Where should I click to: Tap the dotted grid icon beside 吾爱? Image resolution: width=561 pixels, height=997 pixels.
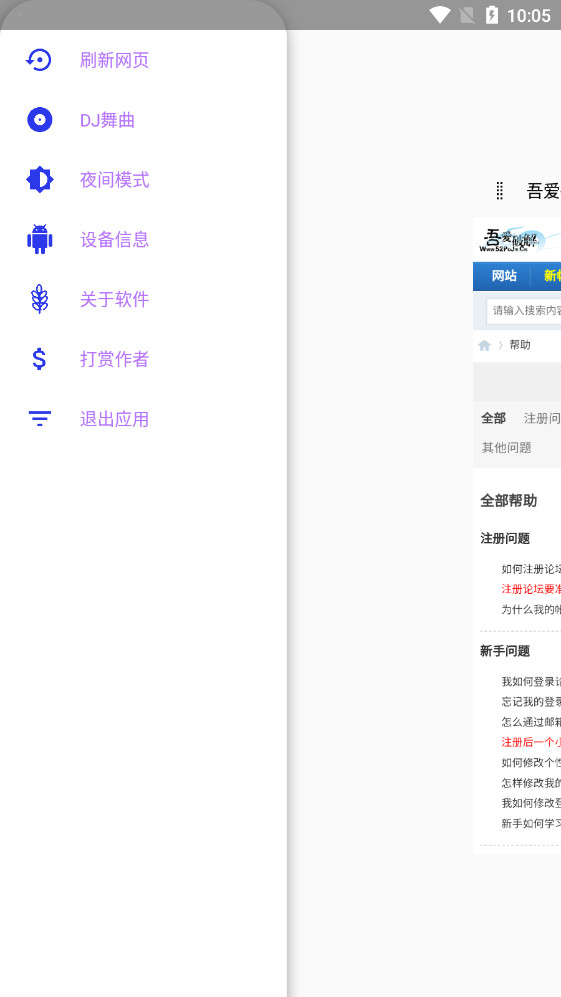(x=499, y=190)
